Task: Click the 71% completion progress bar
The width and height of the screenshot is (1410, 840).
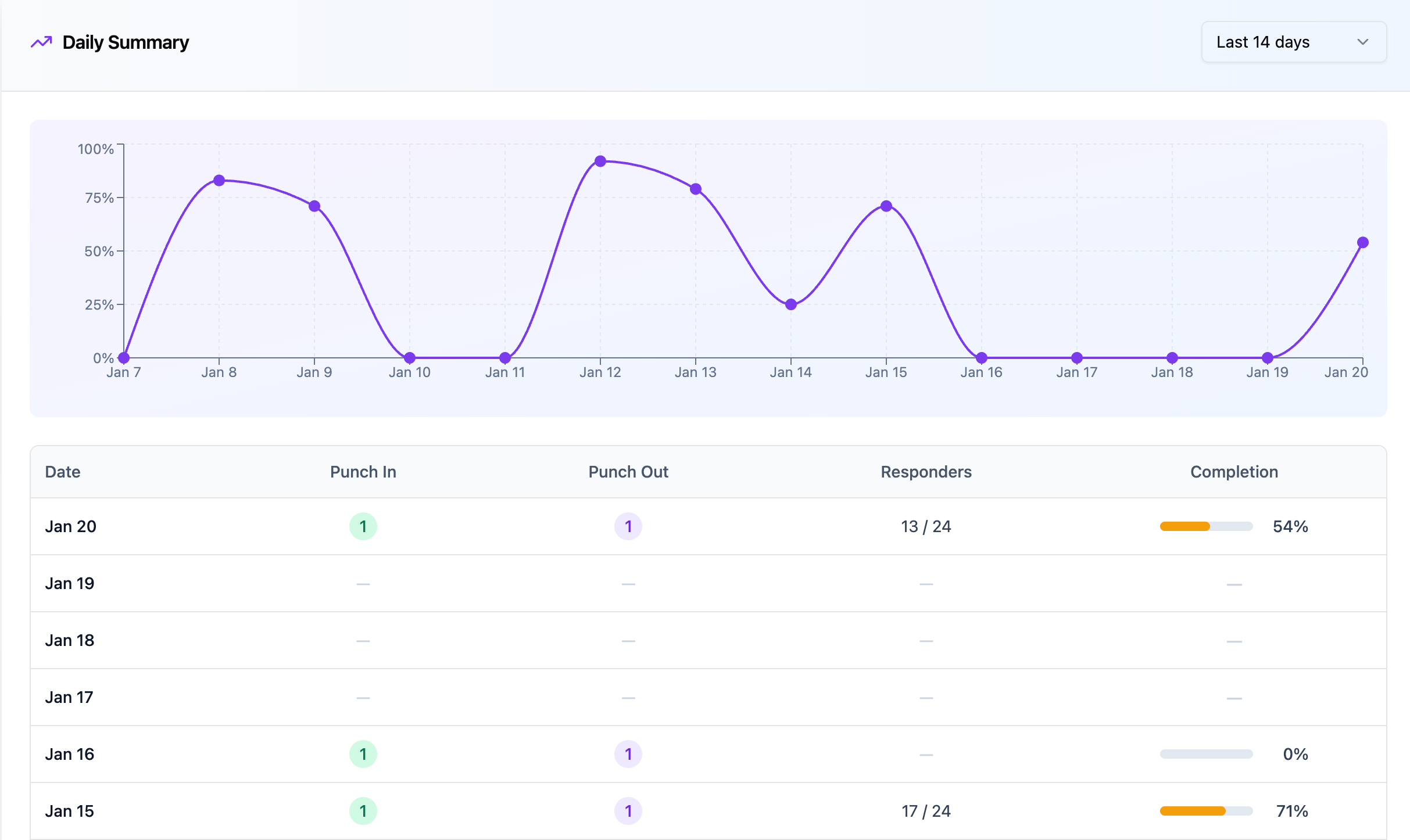Action: pyautogui.click(x=1207, y=811)
